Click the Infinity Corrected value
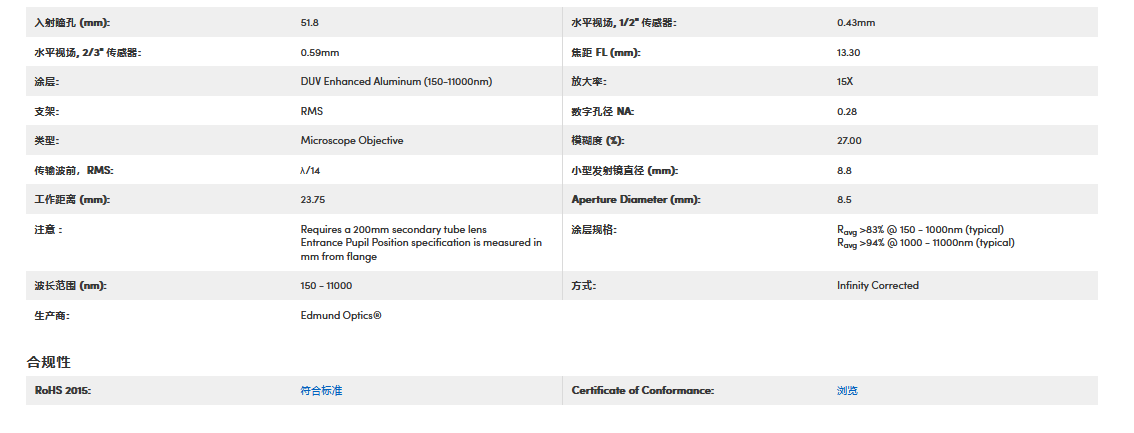Screen dimensions: 1134x433 (877, 285)
